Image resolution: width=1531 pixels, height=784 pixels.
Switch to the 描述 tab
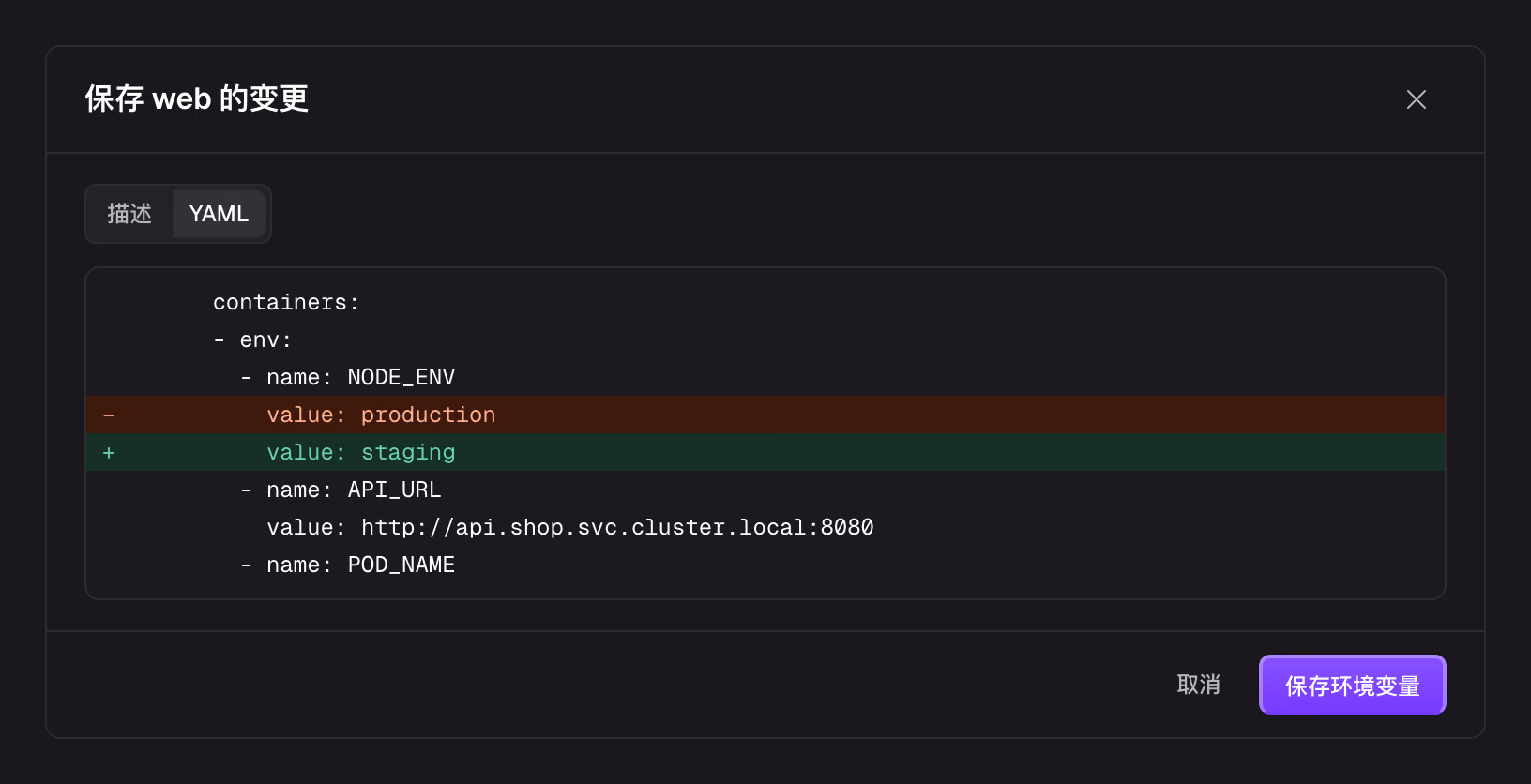pos(129,214)
